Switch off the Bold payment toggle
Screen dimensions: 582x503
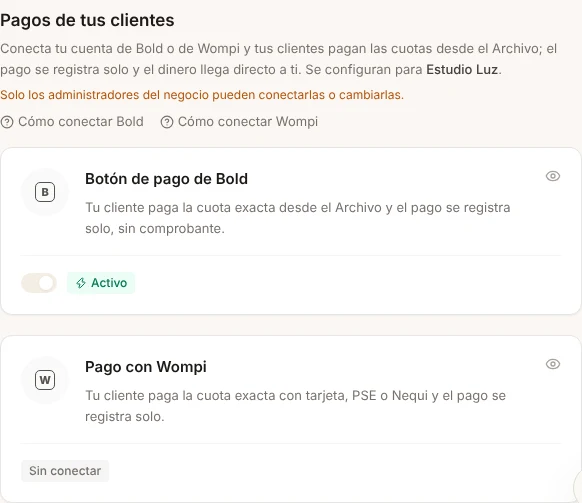click(39, 283)
